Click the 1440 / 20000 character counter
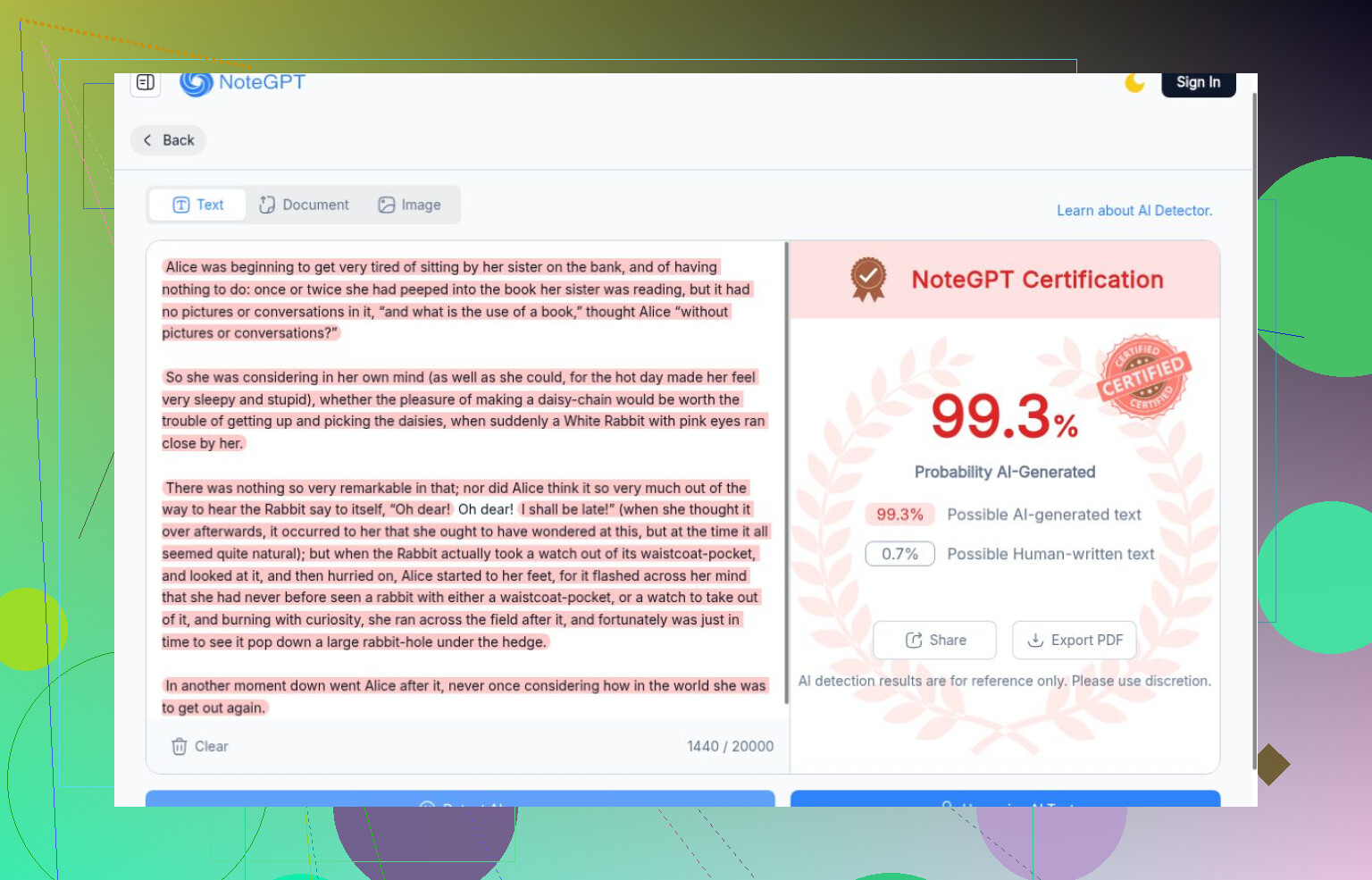 pos(730,746)
